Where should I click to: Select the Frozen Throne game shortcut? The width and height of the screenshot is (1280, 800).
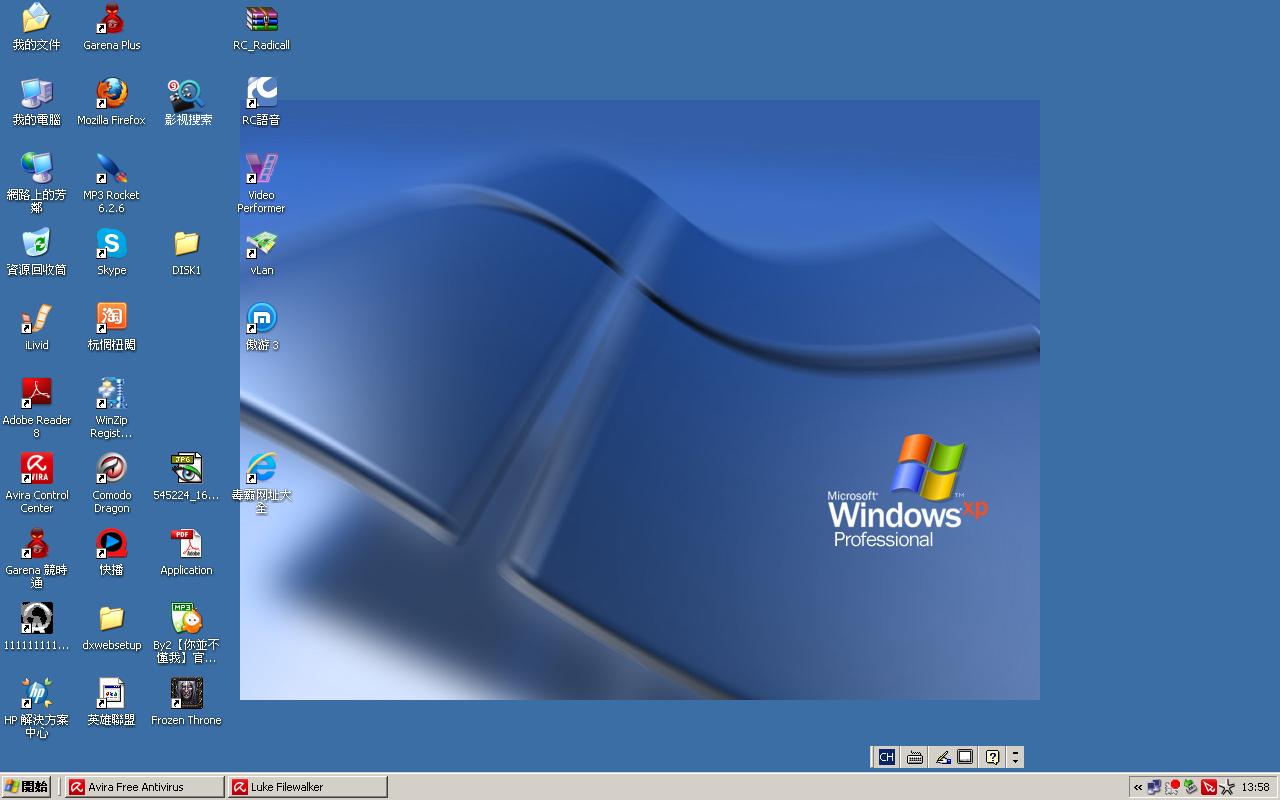186,694
